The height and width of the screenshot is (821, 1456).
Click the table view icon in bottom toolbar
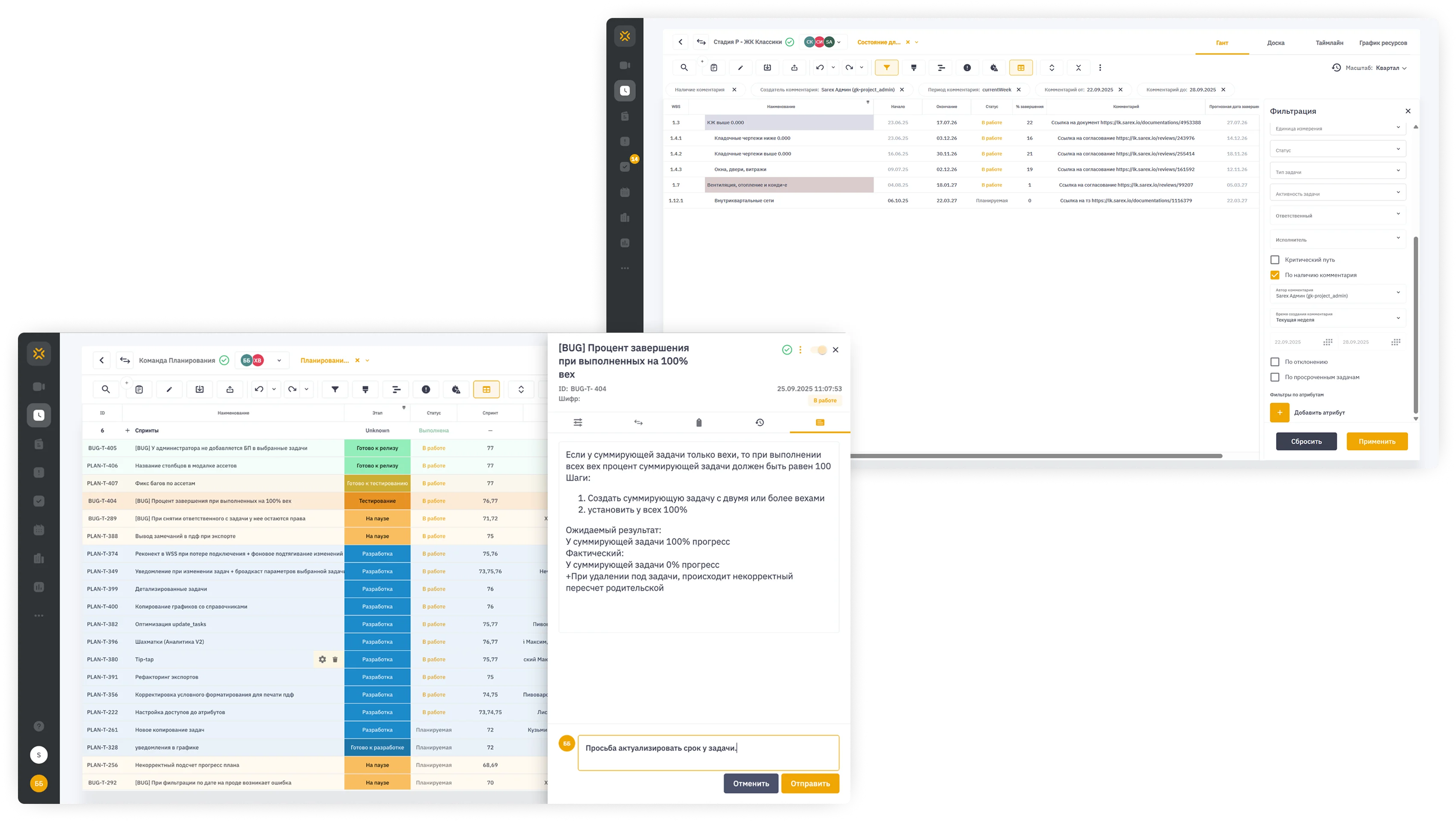tap(486, 389)
